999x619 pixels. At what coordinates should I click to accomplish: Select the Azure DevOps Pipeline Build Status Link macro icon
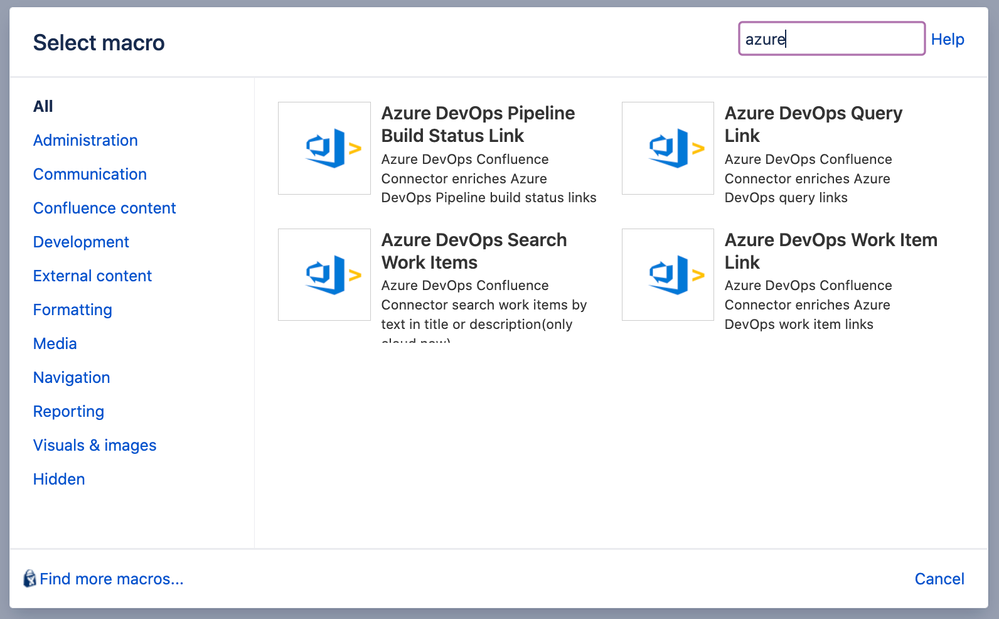[324, 148]
